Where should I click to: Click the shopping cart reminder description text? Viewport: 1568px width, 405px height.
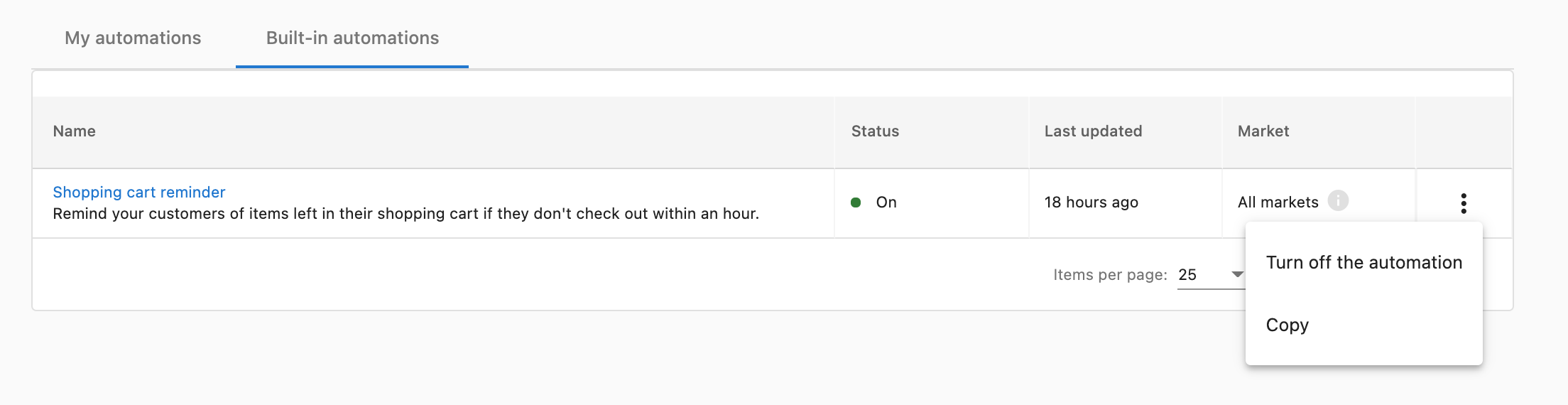(405, 214)
